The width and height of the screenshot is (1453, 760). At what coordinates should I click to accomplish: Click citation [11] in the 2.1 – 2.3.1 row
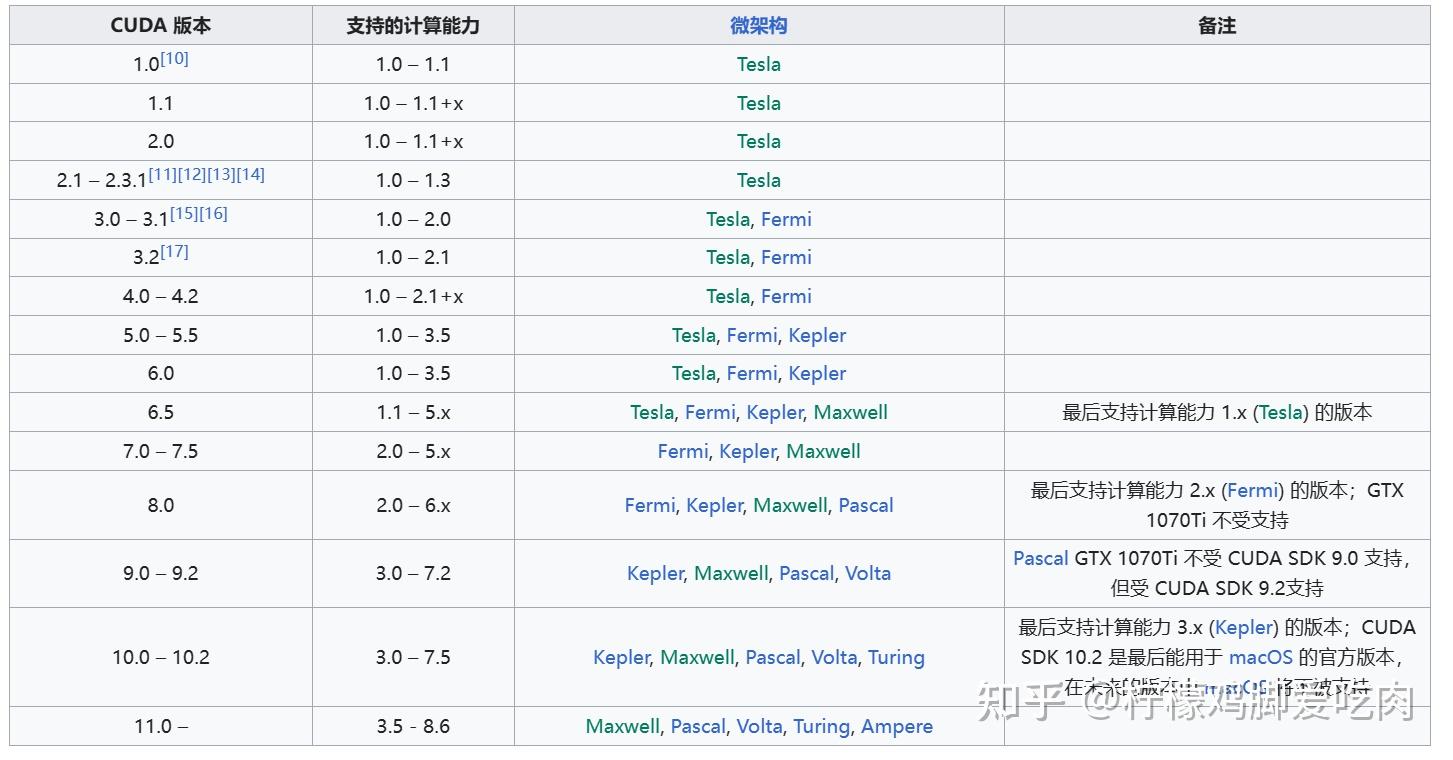pos(163,174)
